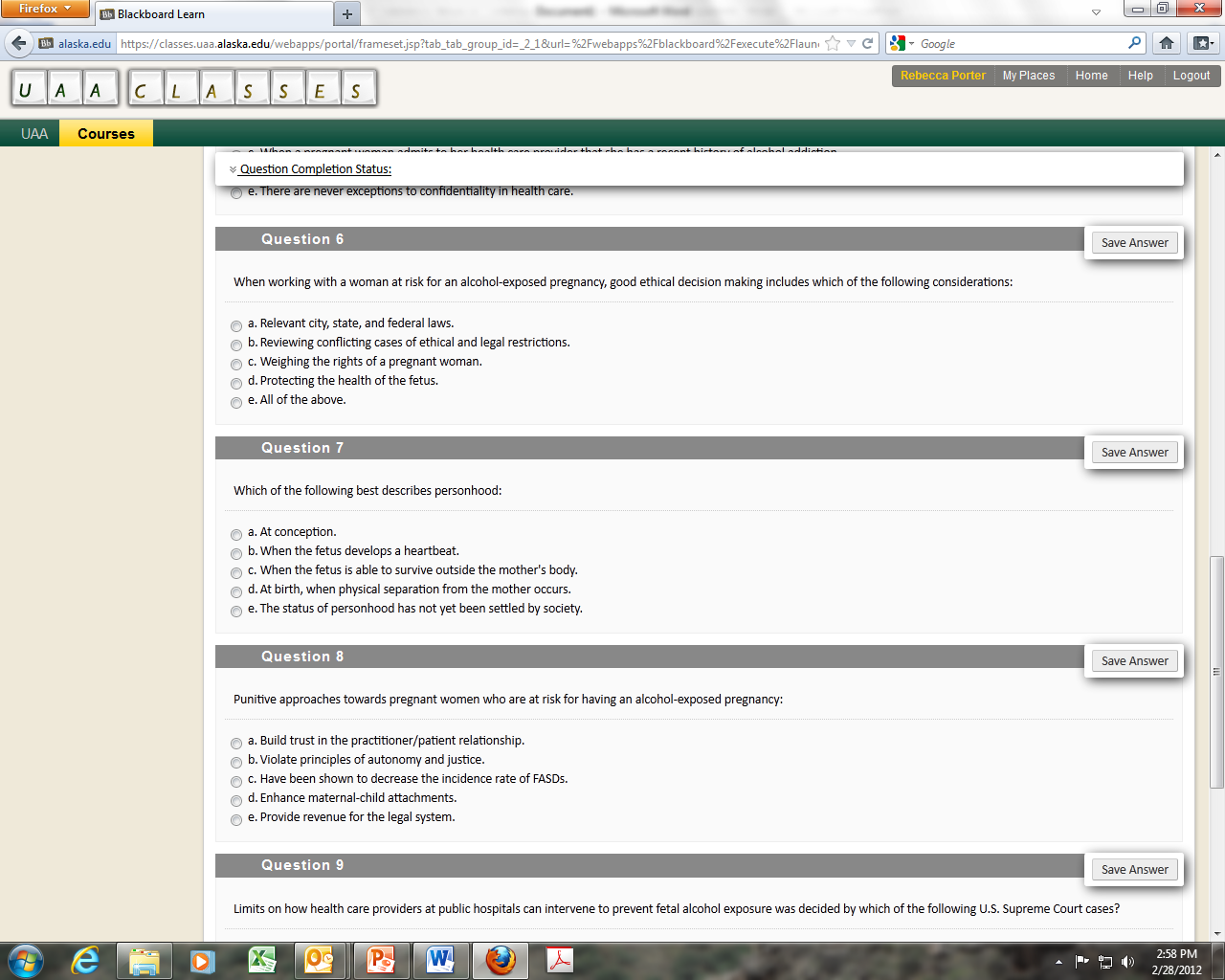
Task: Switch to the UAA tab
Action: pos(34,134)
